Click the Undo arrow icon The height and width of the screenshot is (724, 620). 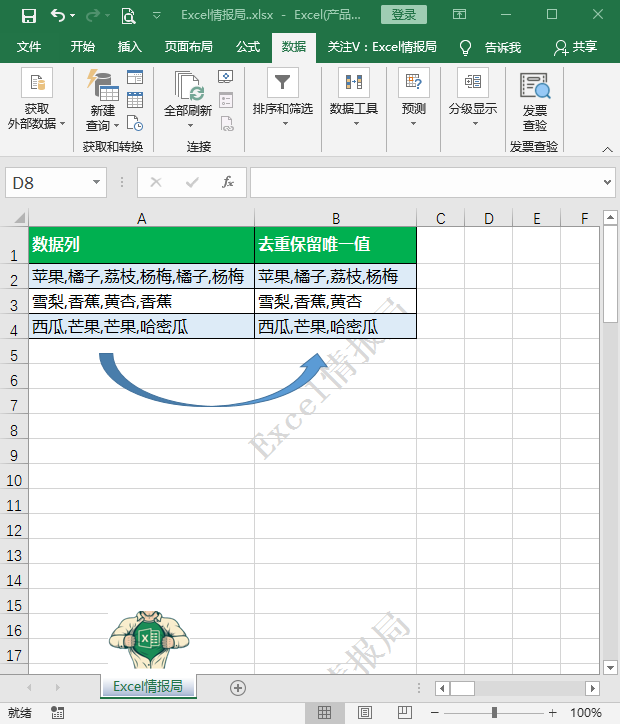click(x=57, y=15)
